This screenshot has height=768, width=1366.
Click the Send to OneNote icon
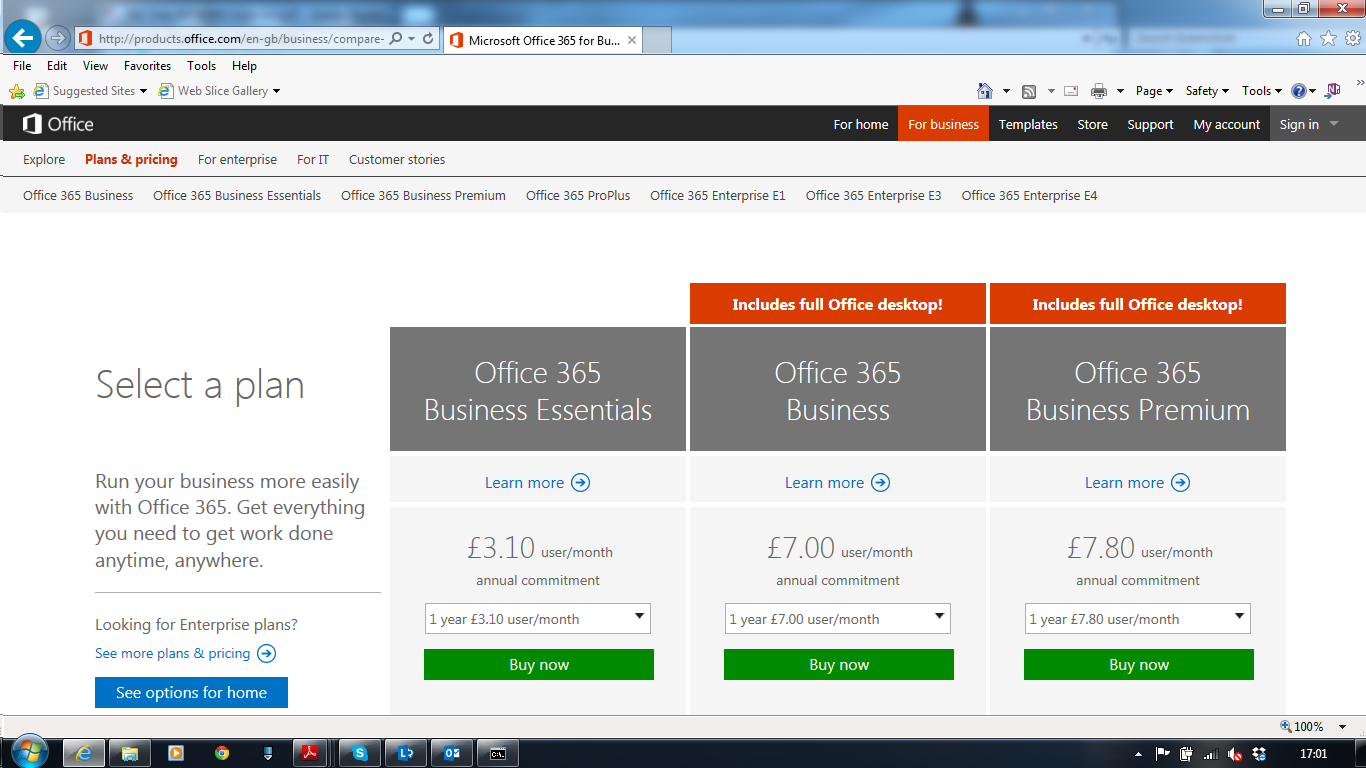(1333, 91)
